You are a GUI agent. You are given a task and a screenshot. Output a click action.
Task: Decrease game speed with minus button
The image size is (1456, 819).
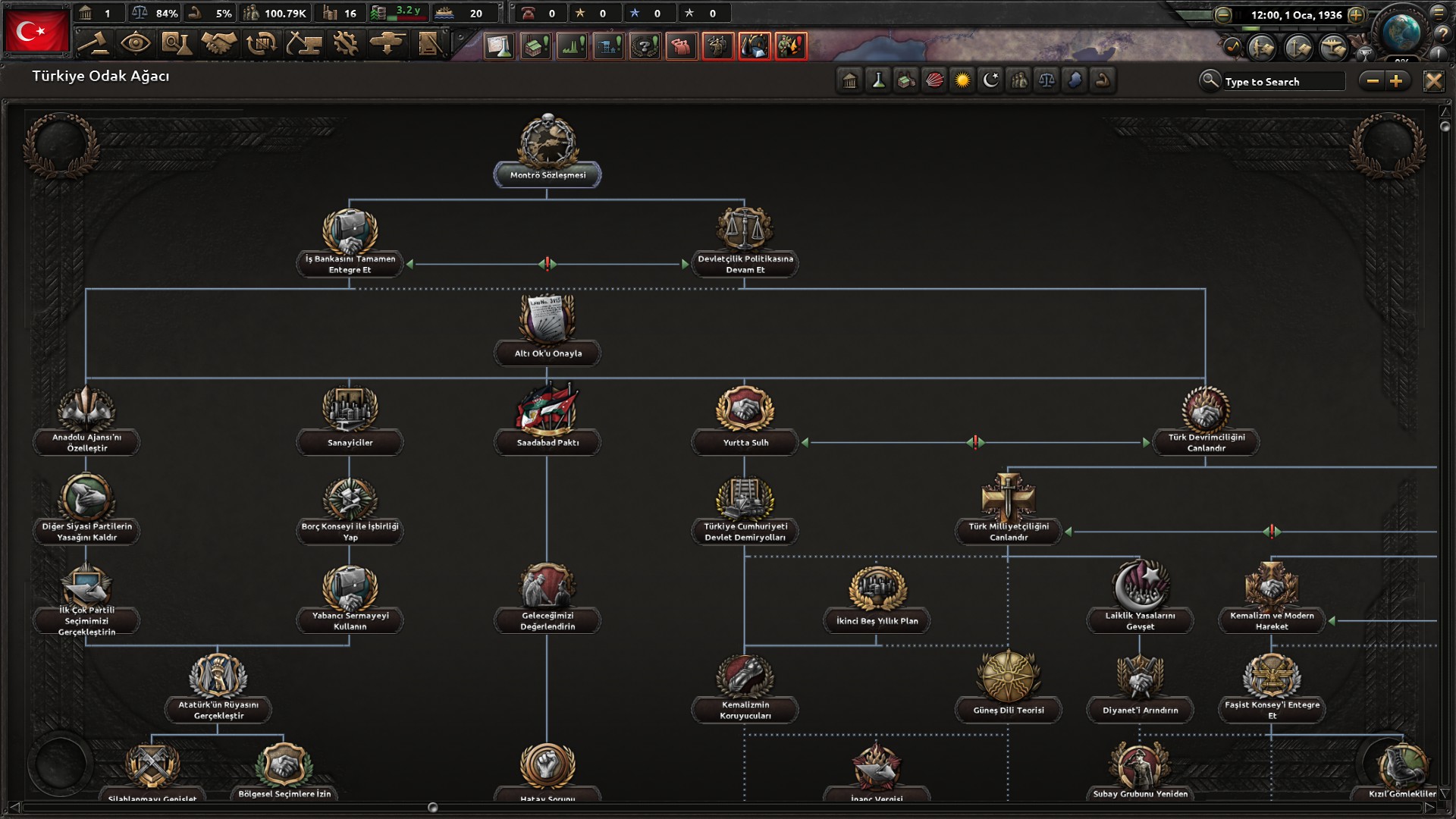click(x=1222, y=15)
